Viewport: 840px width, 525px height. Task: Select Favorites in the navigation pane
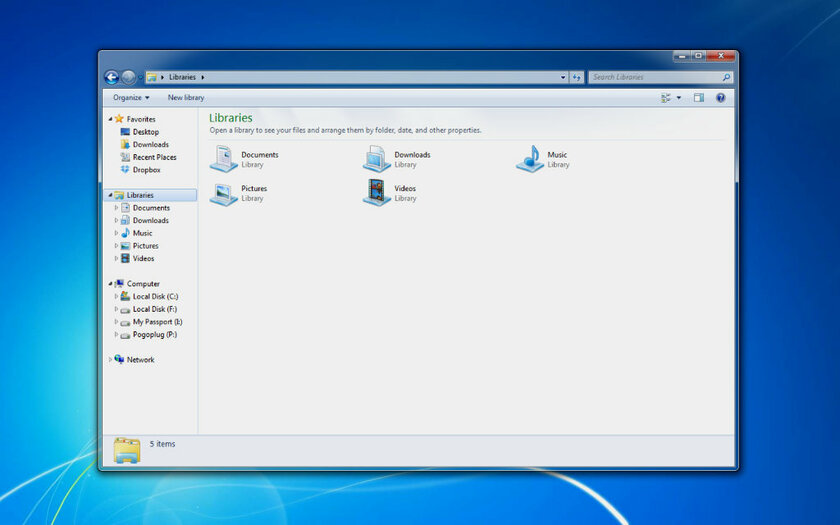(x=141, y=119)
